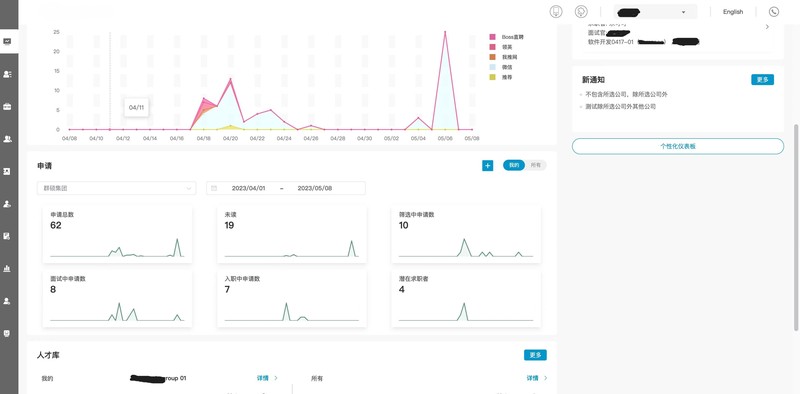Expand the redacted account dropdown in header
800x394 pixels.
pyautogui.click(x=655, y=12)
